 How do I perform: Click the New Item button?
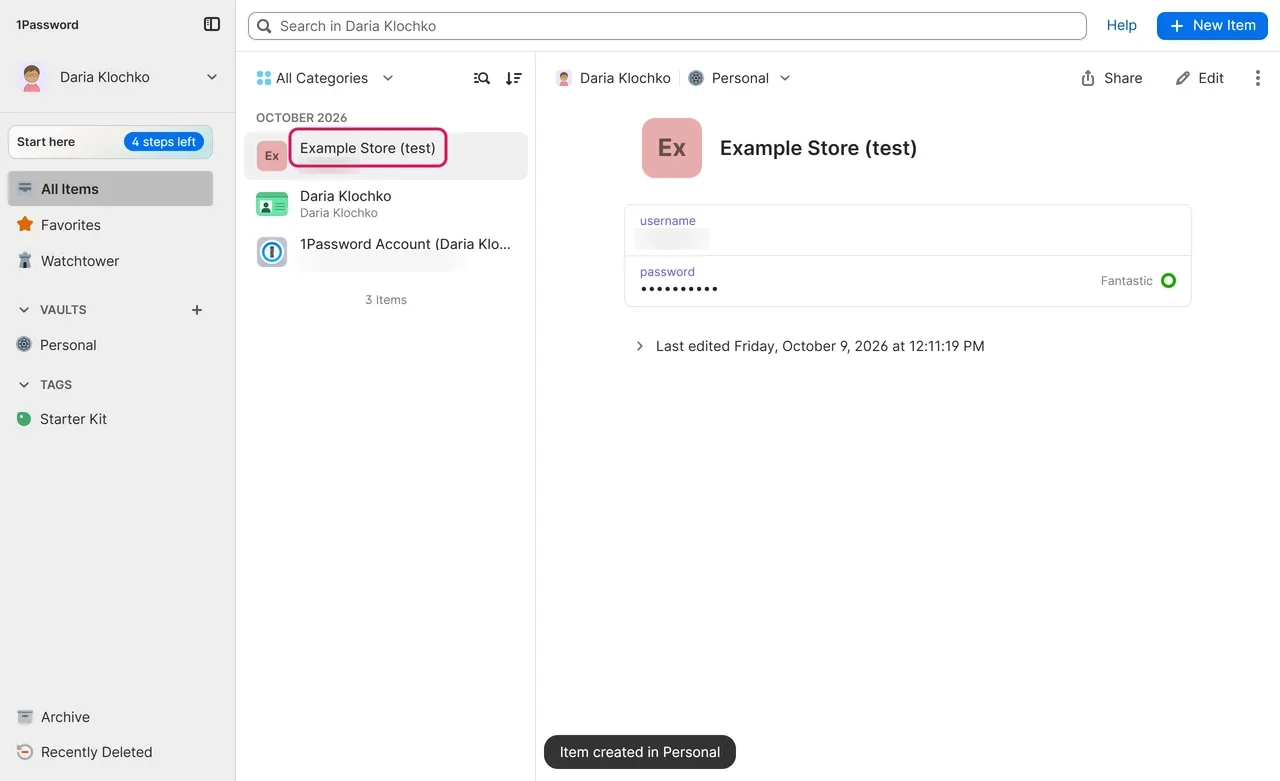[1212, 26]
